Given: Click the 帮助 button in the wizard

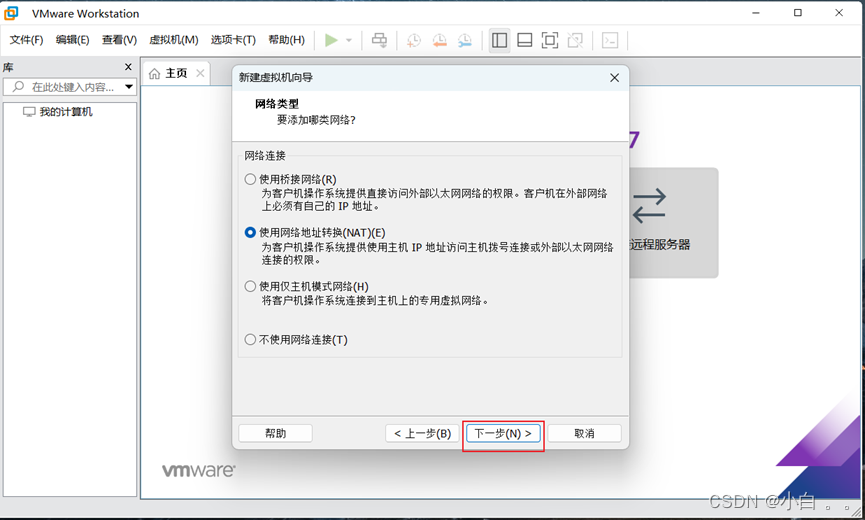Looking at the screenshot, I should [x=275, y=433].
